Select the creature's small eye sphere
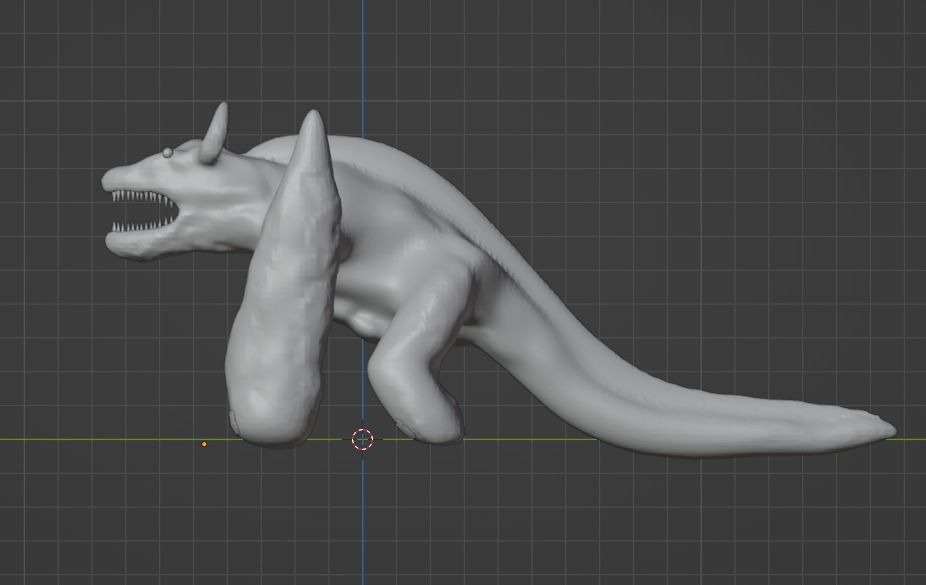This screenshot has height=585, width=926. coord(168,153)
